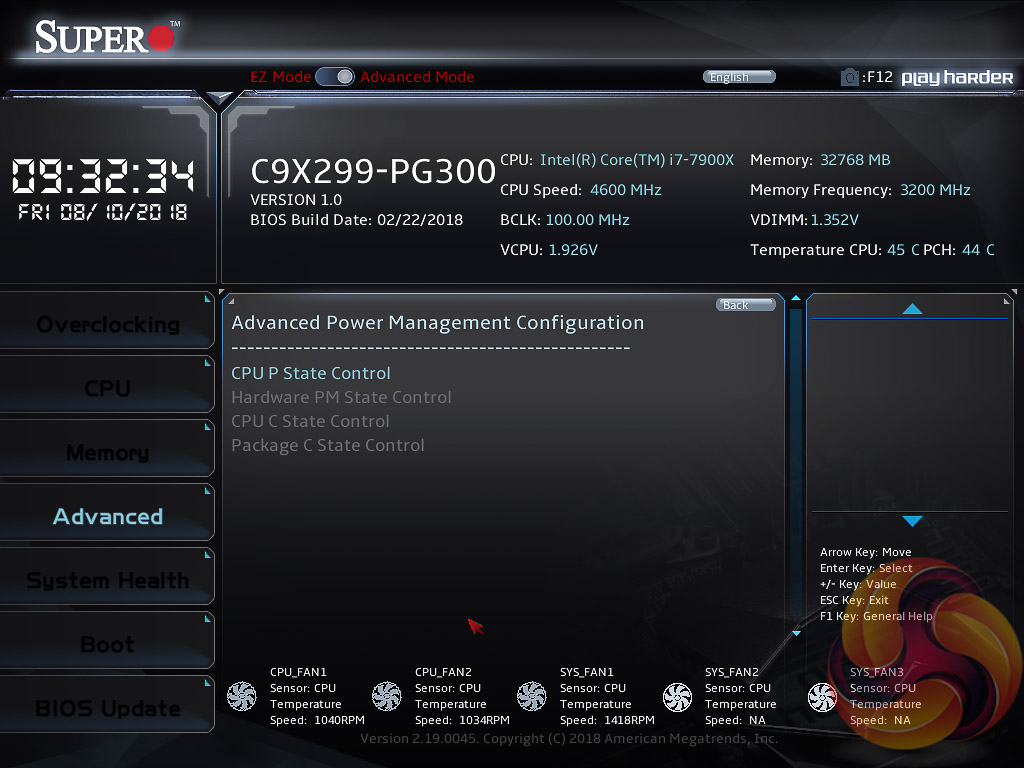Click the SYS_FAN1 fan icon
The image size is (1024, 768).
coord(532,696)
